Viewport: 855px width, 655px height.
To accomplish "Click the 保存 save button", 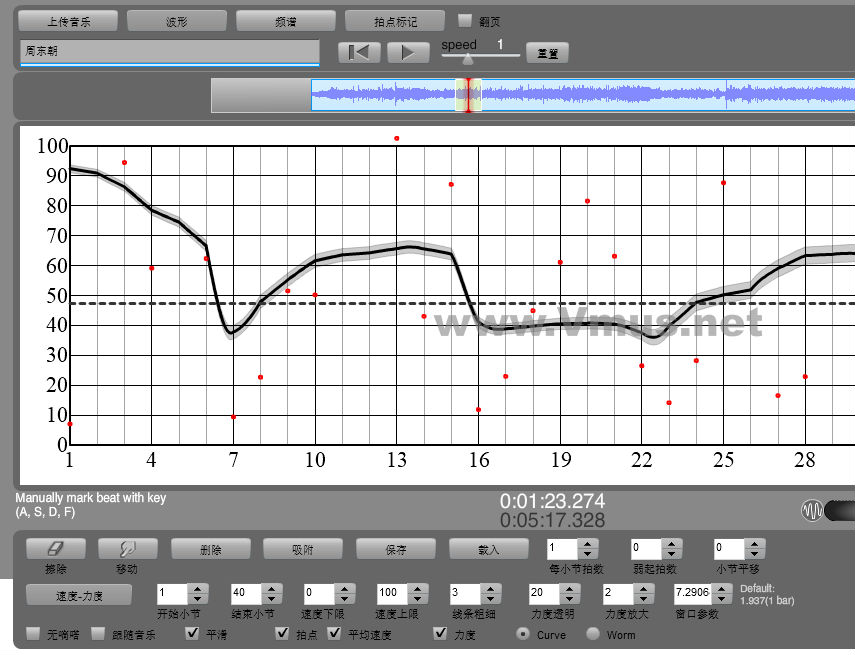I will [395, 549].
